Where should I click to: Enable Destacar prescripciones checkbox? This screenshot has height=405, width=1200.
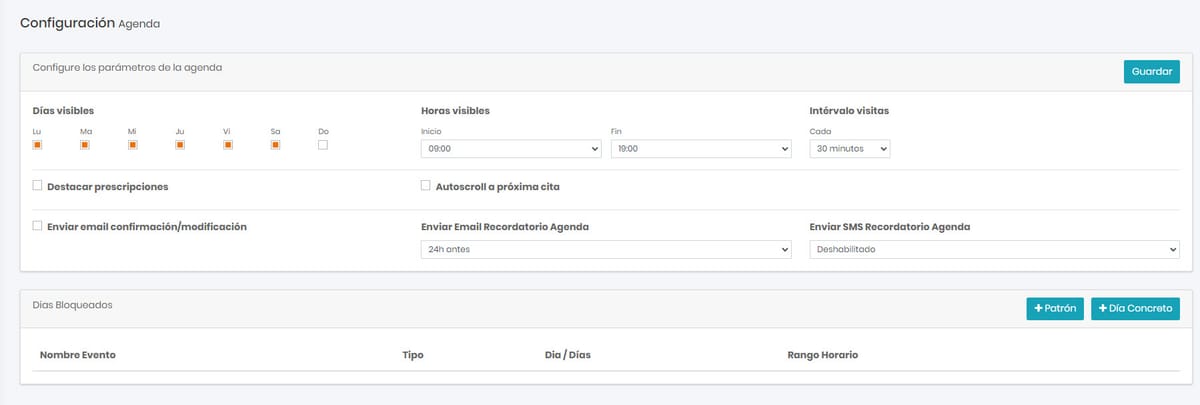[x=37, y=186]
